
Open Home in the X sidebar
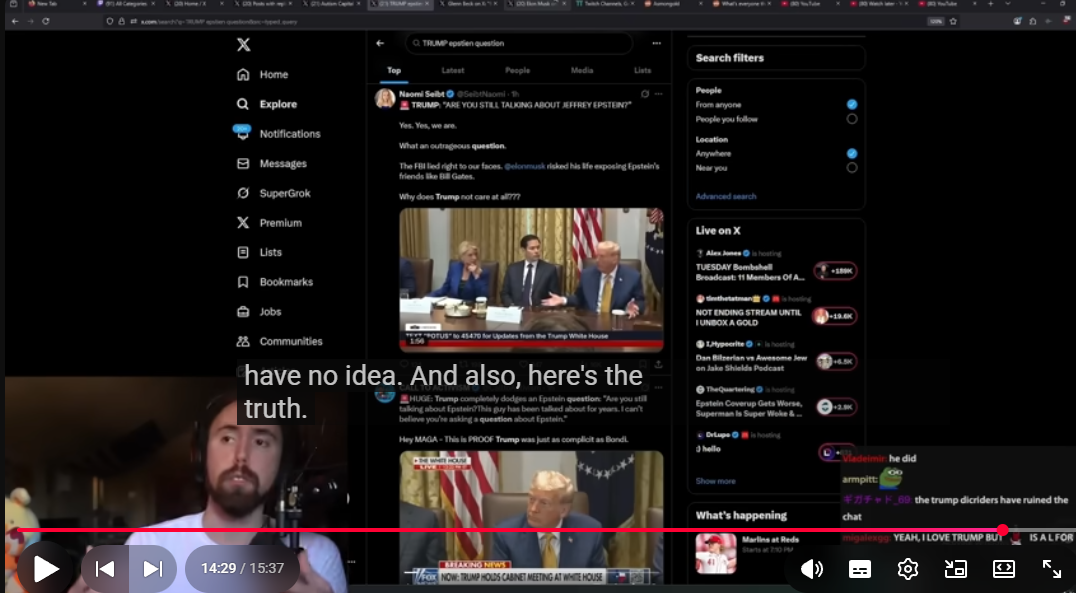tap(262, 75)
